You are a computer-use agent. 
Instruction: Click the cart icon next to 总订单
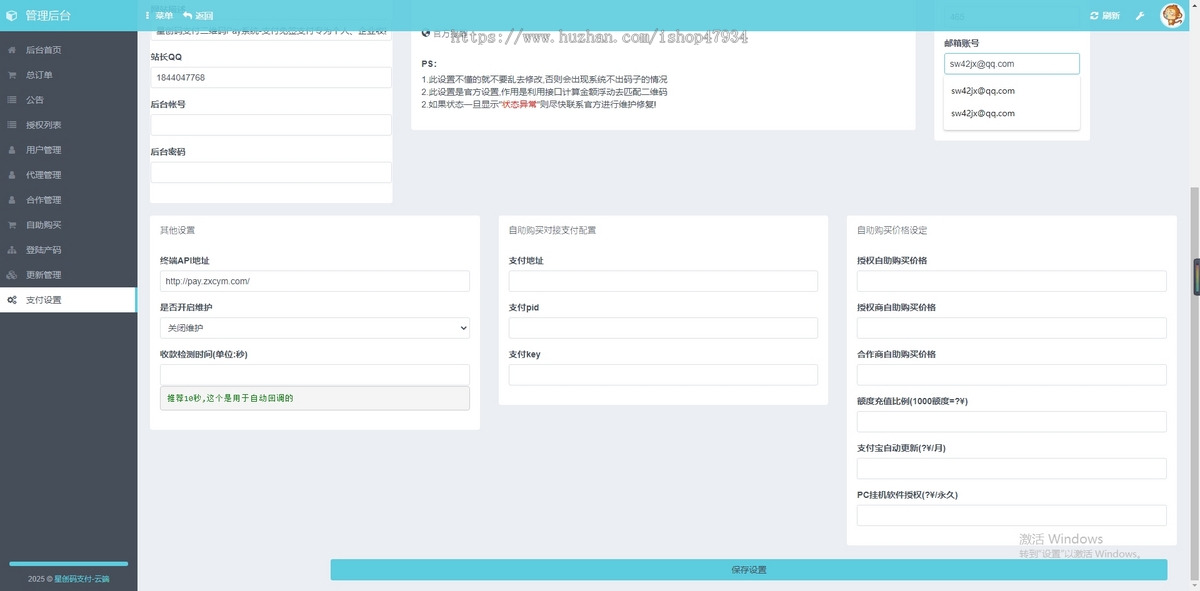click(12, 75)
